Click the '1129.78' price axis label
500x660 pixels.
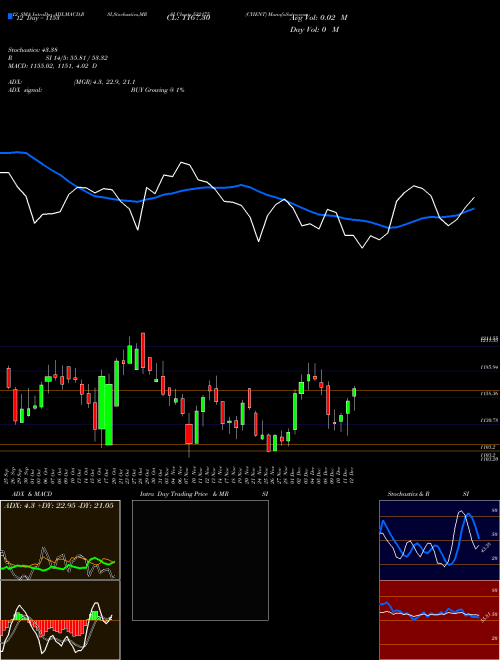(x=489, y=420)
